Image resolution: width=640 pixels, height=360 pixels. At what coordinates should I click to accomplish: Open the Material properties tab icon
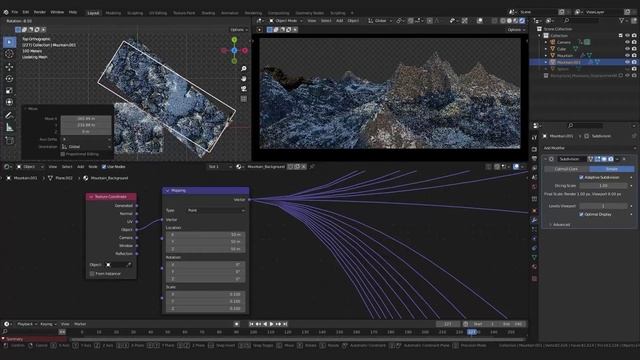[x=534, y=267]
